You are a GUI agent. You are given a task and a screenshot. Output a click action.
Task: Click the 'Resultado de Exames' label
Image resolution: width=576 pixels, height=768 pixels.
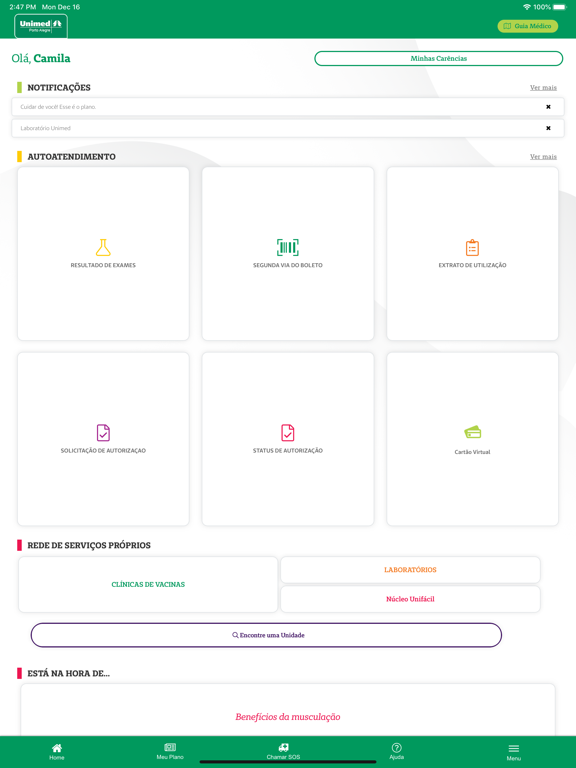point(103,265)
